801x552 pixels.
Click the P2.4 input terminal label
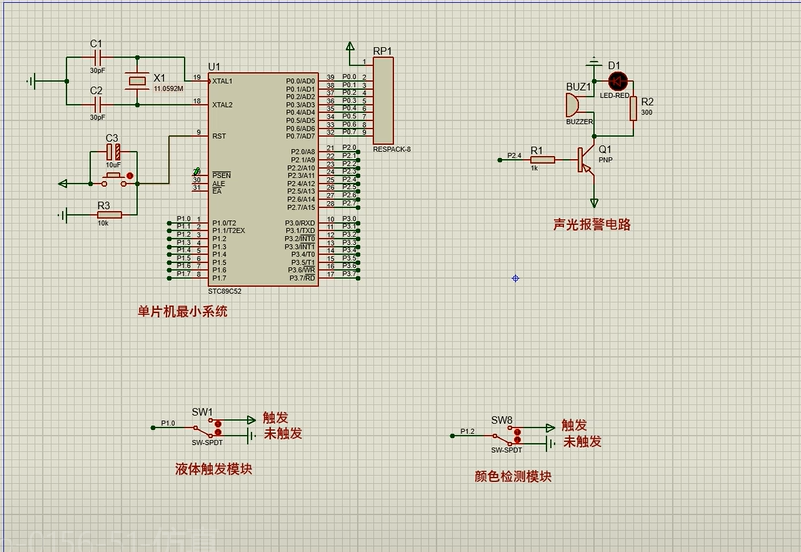pos(514,156)
